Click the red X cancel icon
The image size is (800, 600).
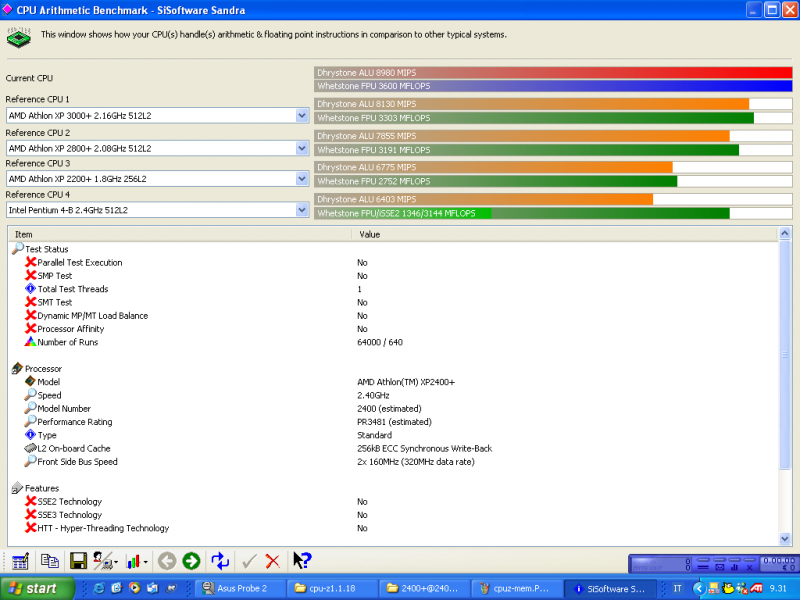pyautogui.click(x=273, y=562)
